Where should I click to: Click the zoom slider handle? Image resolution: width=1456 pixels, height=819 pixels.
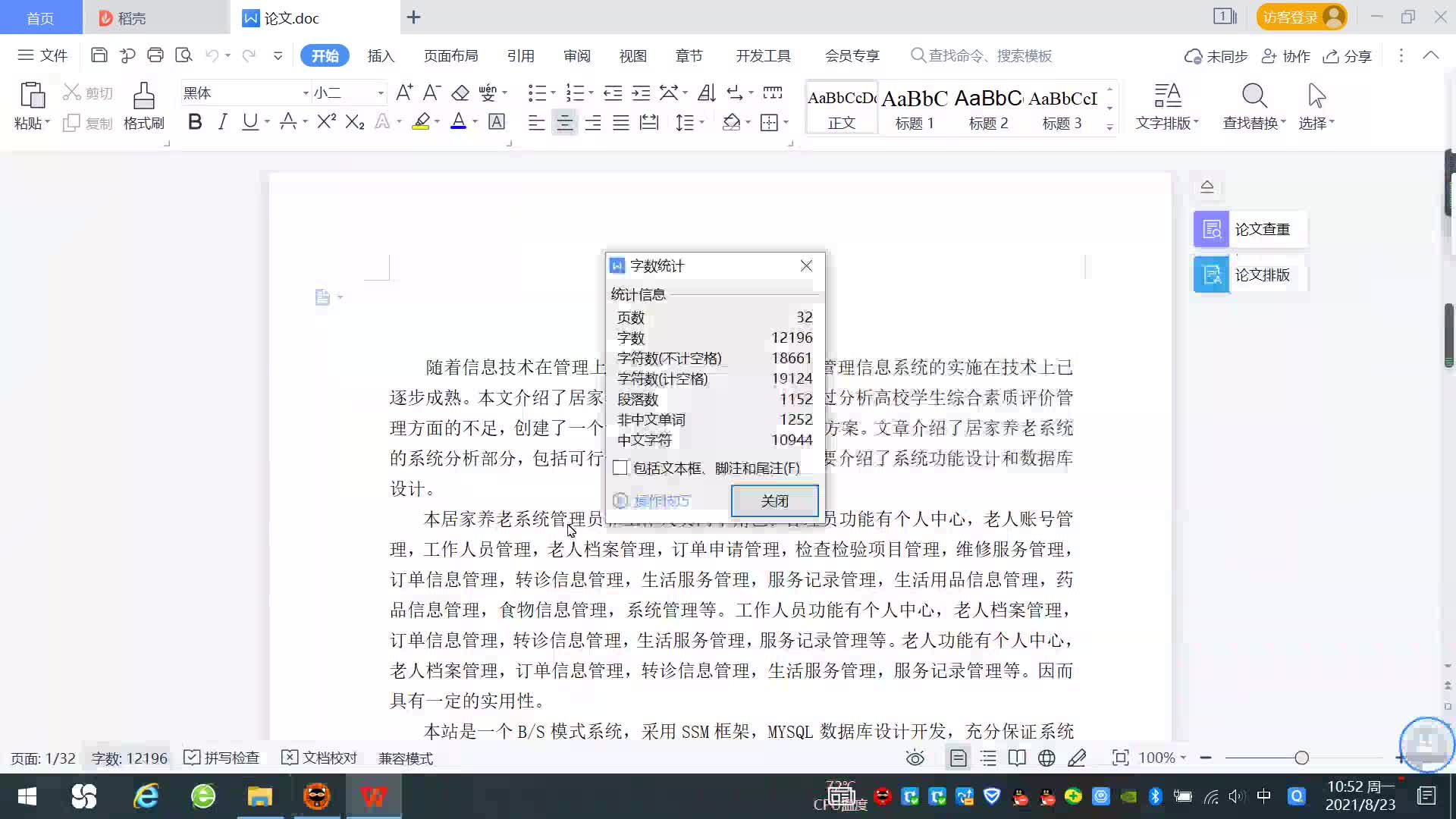pyautogui.click(x=1301, y=758)
